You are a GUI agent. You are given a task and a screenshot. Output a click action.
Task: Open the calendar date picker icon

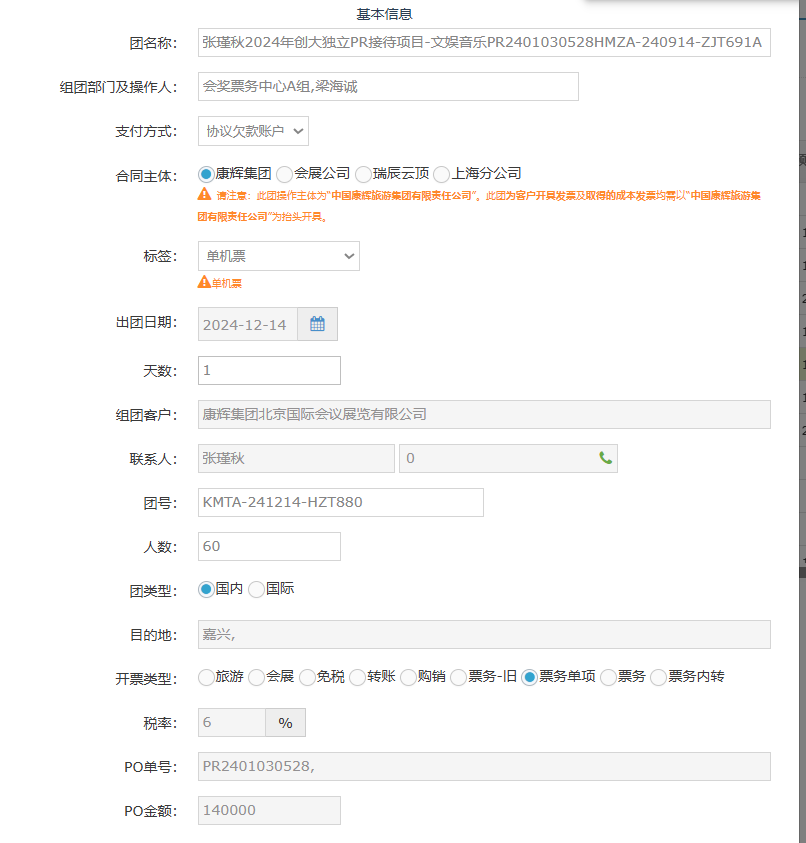pos(317,324)
